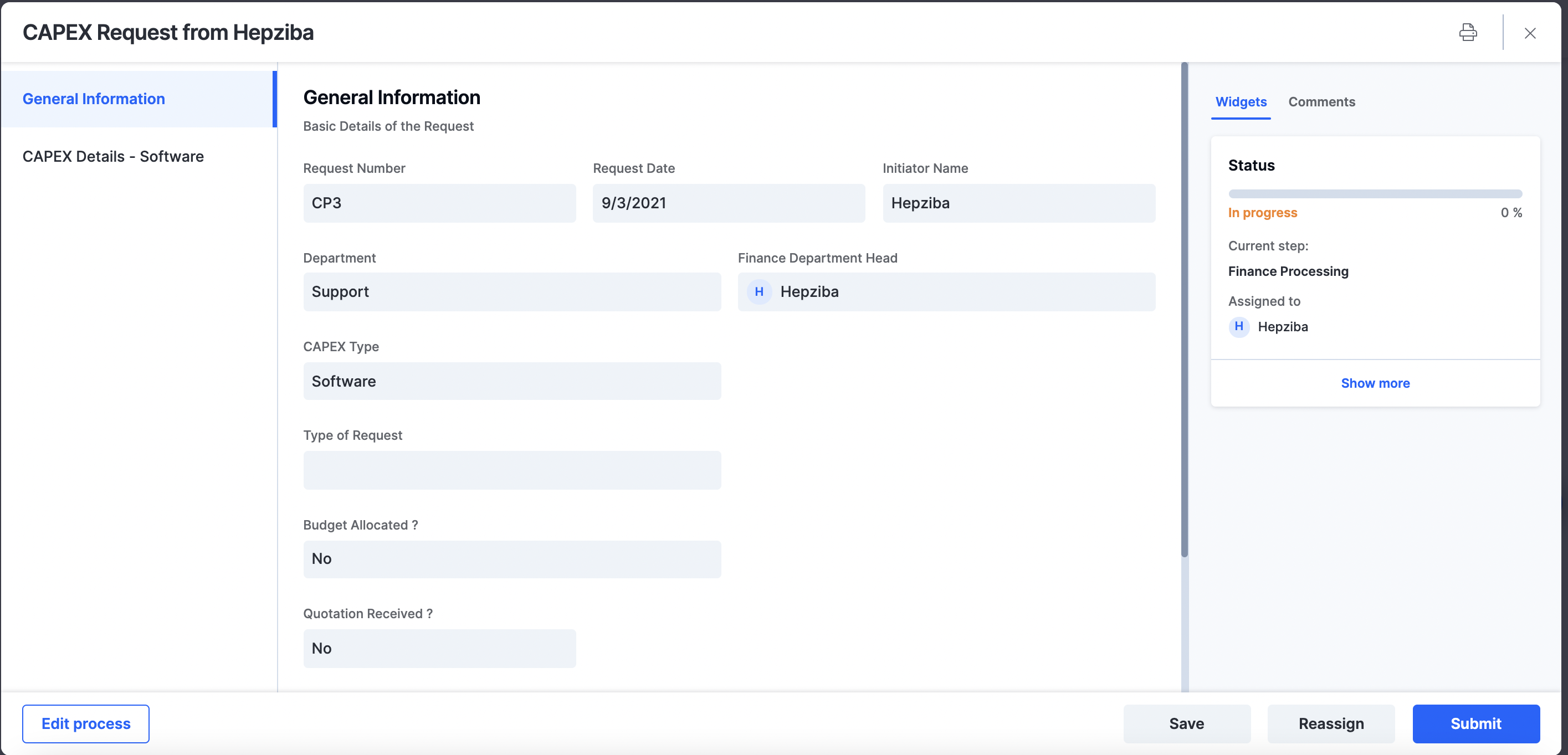Click Finance Department Head field
Viewport: 1568px width, 755px height.
(946, 291)
